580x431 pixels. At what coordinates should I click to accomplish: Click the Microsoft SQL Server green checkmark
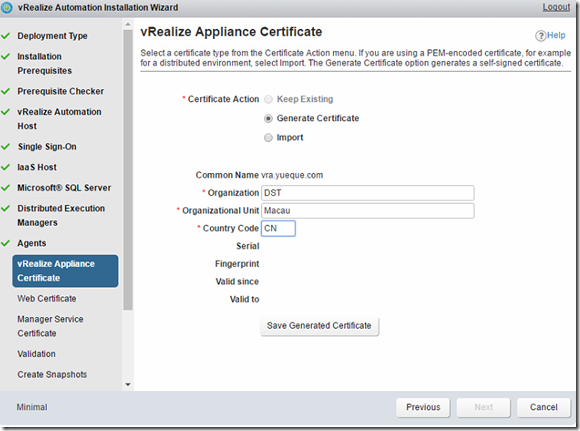click(x=6, y=188)
